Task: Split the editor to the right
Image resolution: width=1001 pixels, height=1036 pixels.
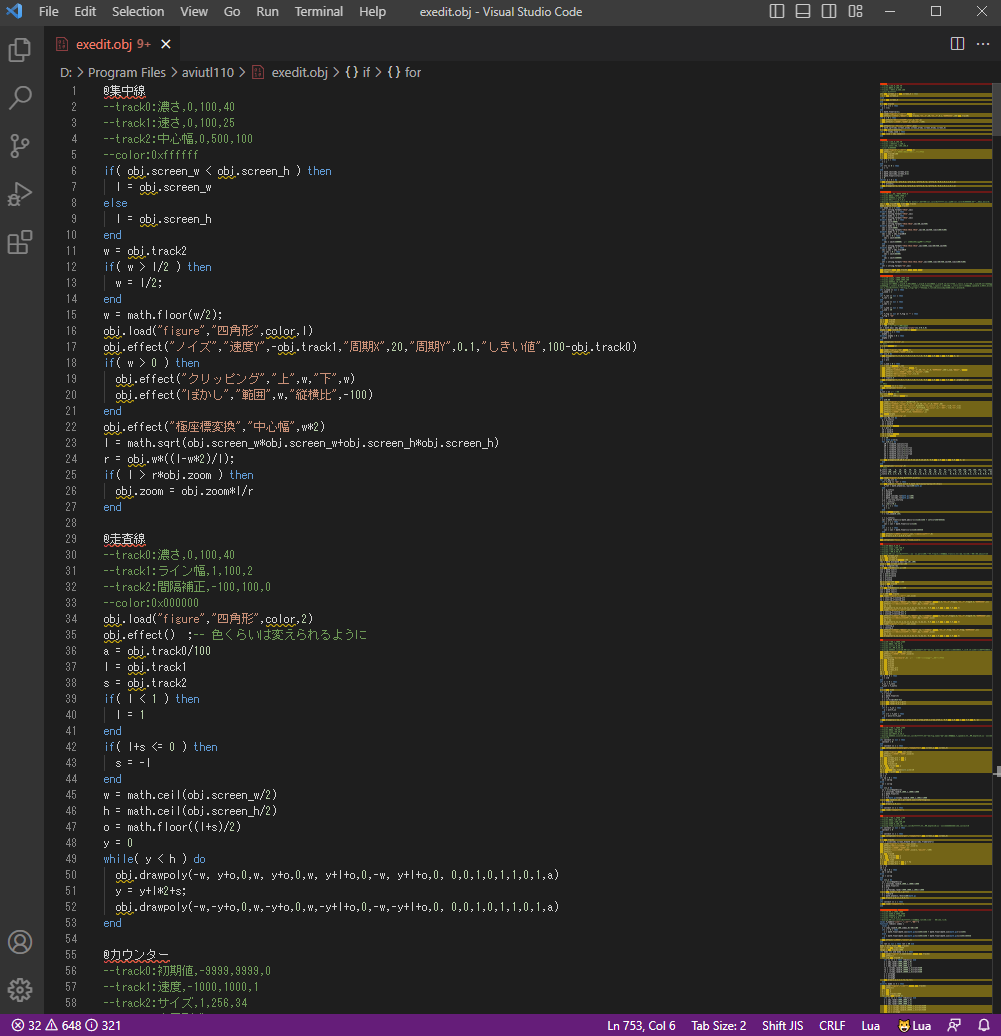Action: (957, 44)
